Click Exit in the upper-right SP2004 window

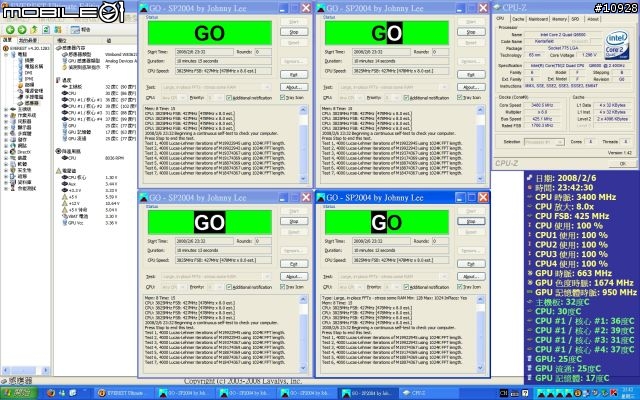point(471,75)
